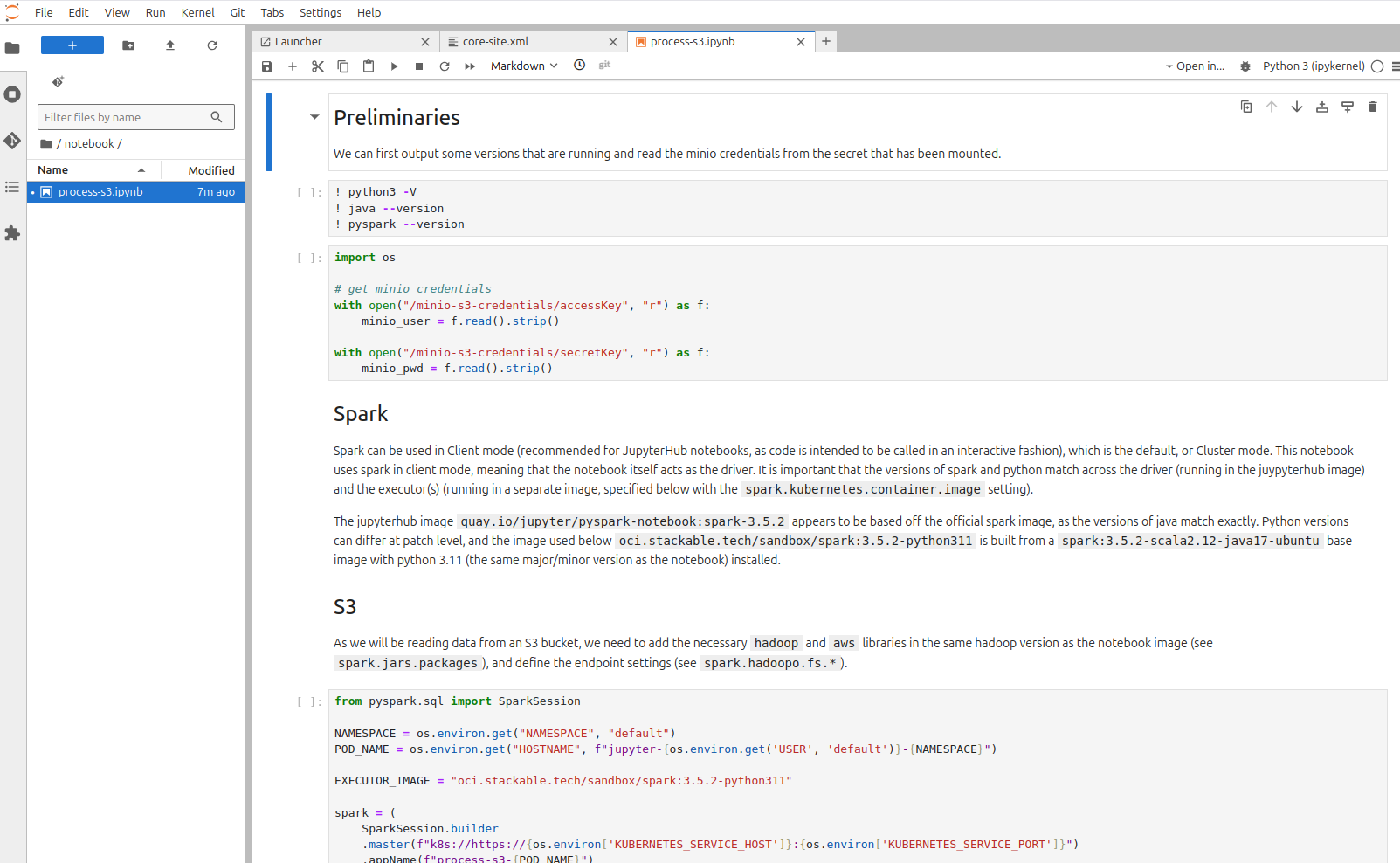Open the cell type Markdown dropdown
The width and height of the screenshot is (1400, 863).
(523, 66)
